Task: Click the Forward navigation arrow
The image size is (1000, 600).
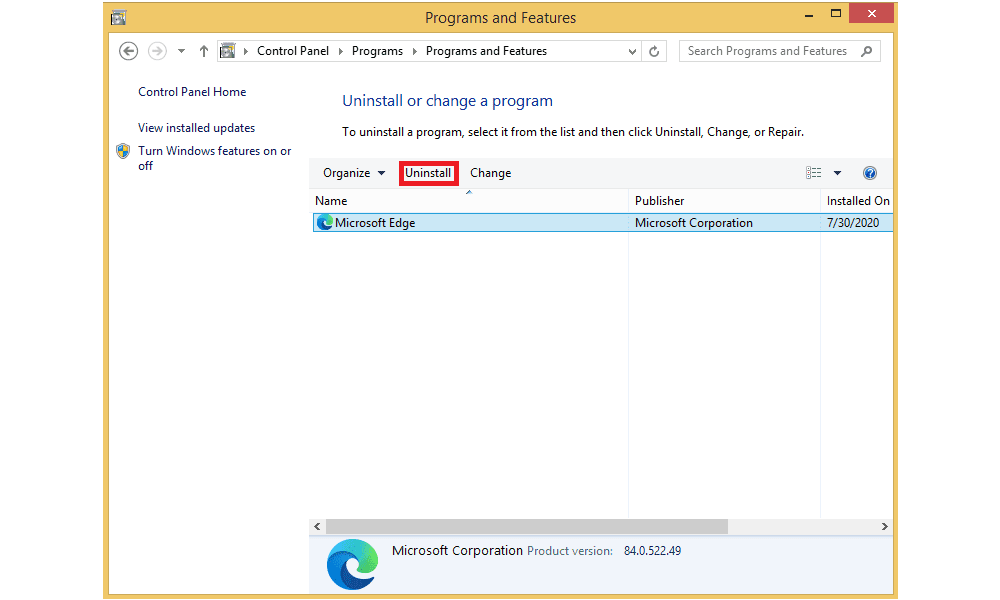Action: (x=157, y=51)
